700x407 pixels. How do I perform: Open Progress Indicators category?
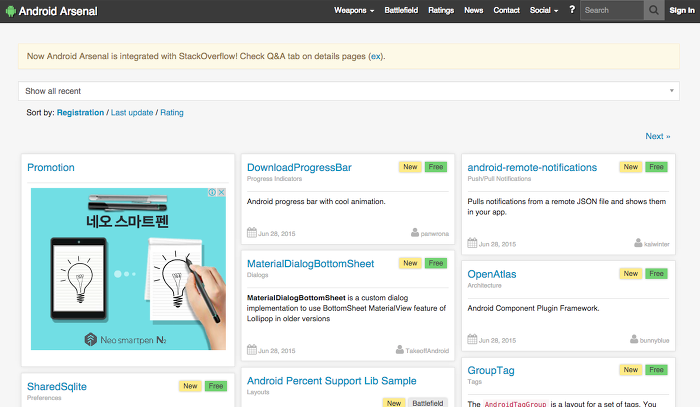[x=275, y=179]
